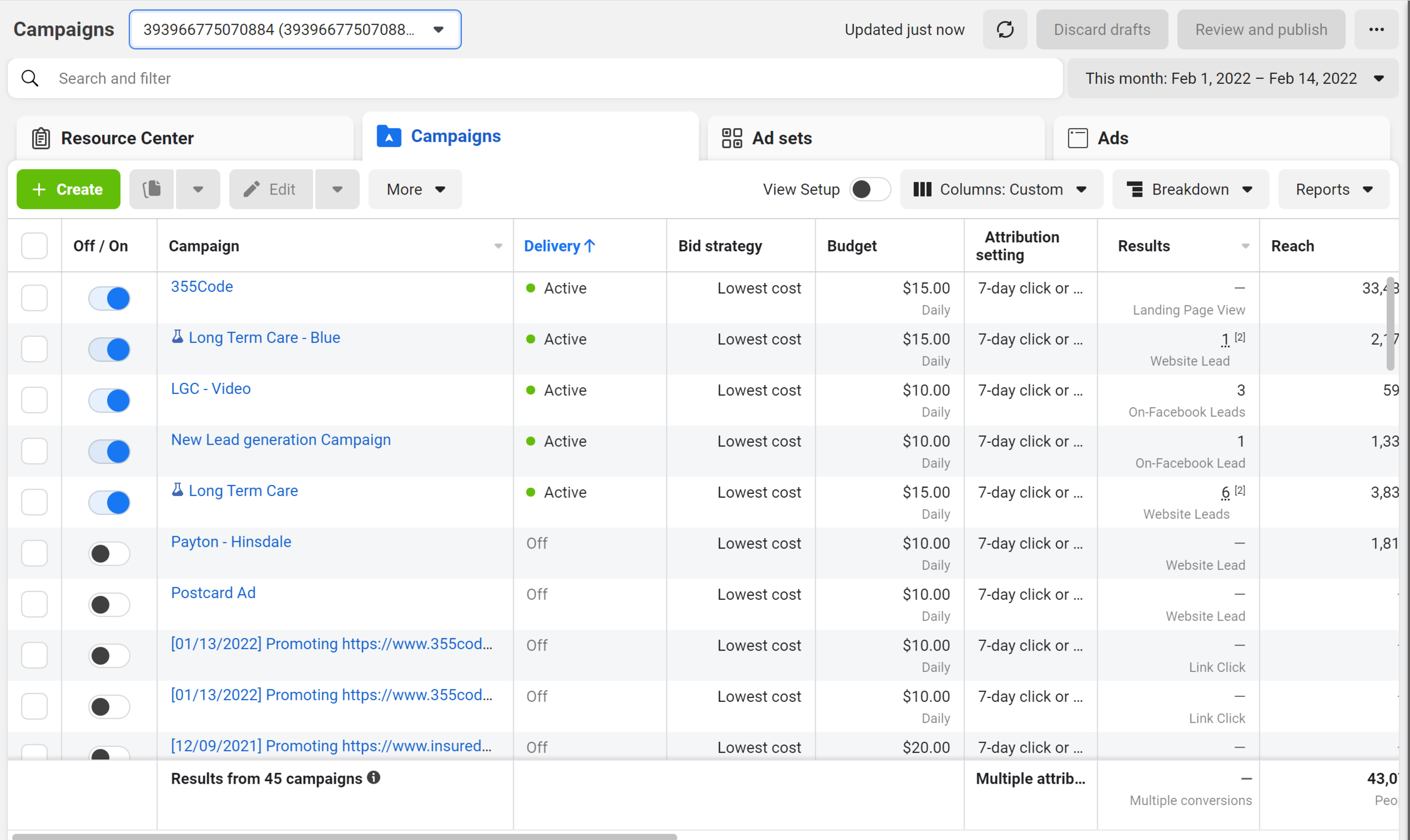Open the Columns: Custom dropdown

tap(1001, 189)
